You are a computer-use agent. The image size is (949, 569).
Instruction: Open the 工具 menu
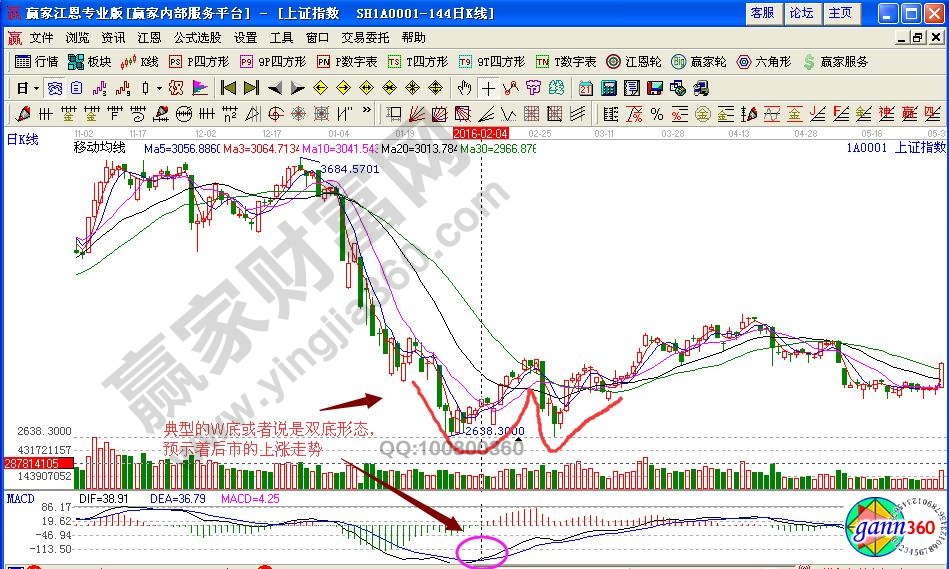[x=281, y=38]
